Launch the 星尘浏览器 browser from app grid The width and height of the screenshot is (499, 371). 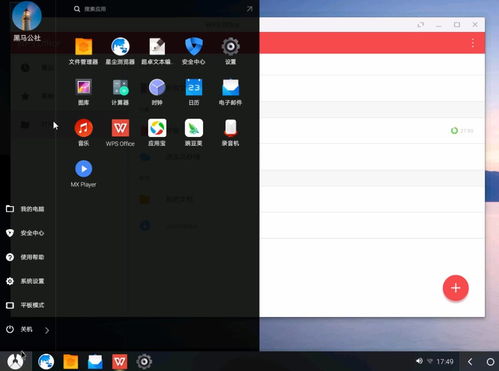tap(120, 51)
